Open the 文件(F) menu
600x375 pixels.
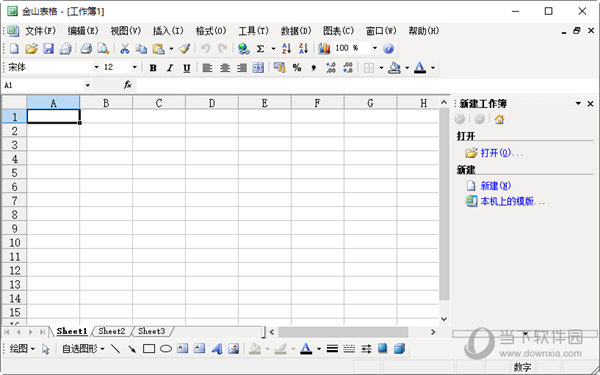click(x=41, y=31)
